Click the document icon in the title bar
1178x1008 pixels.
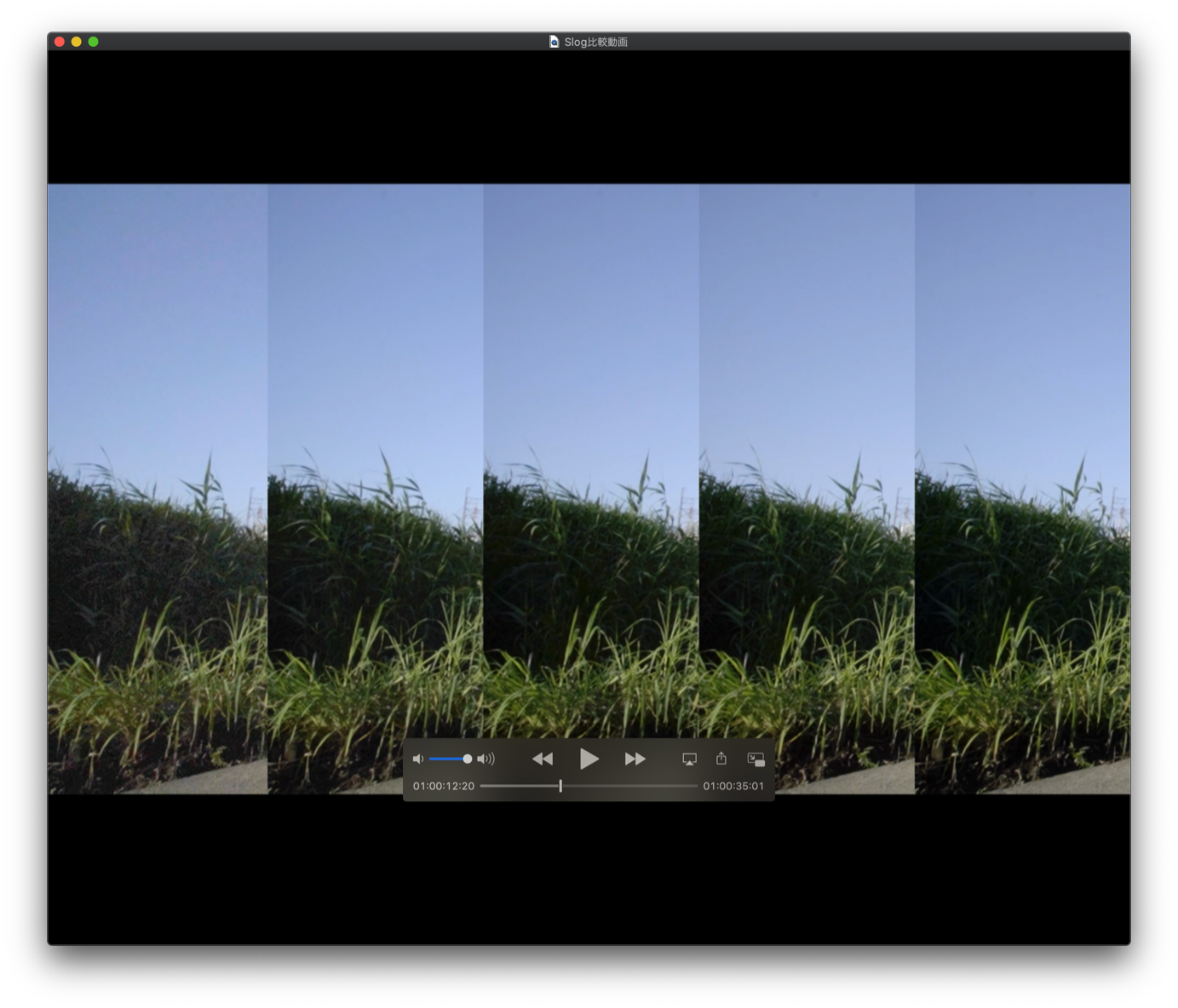(554, 42)
